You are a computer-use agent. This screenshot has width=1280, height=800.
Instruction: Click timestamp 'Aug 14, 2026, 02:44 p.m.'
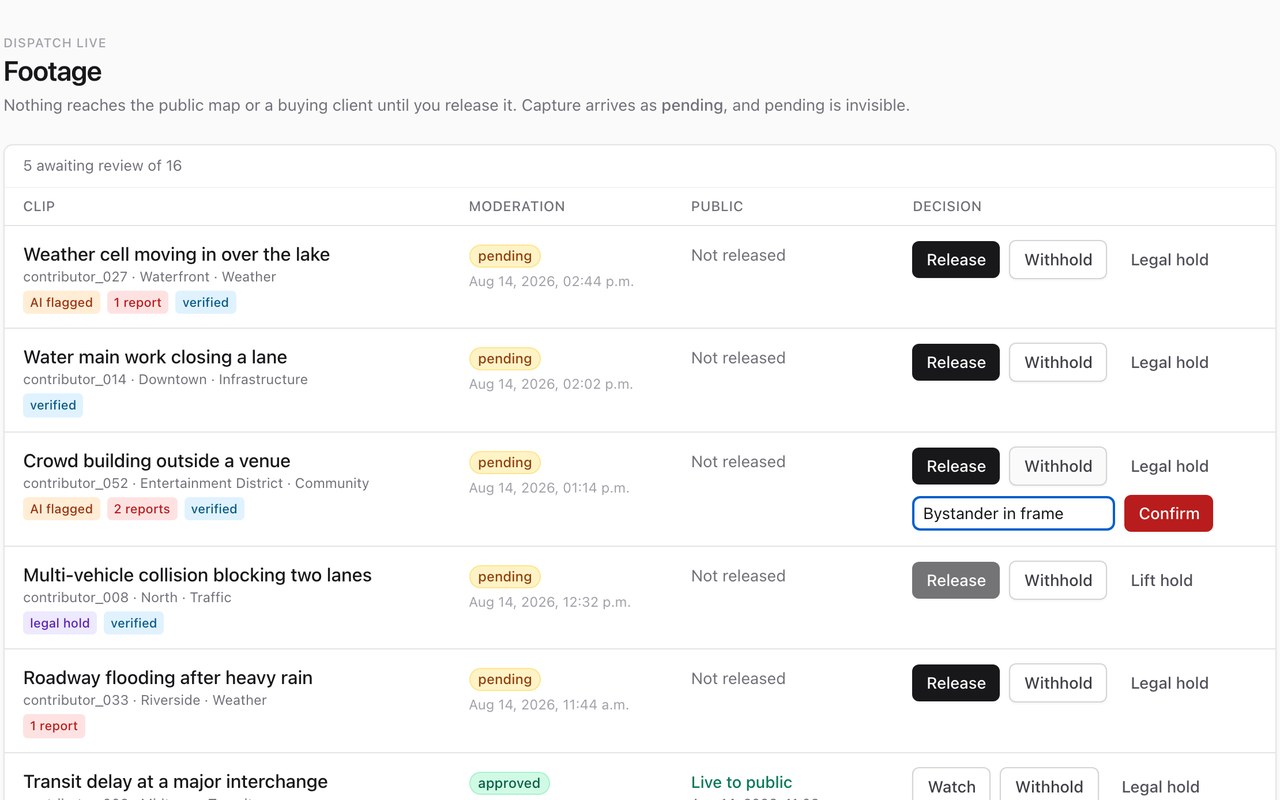click(551, 281)
